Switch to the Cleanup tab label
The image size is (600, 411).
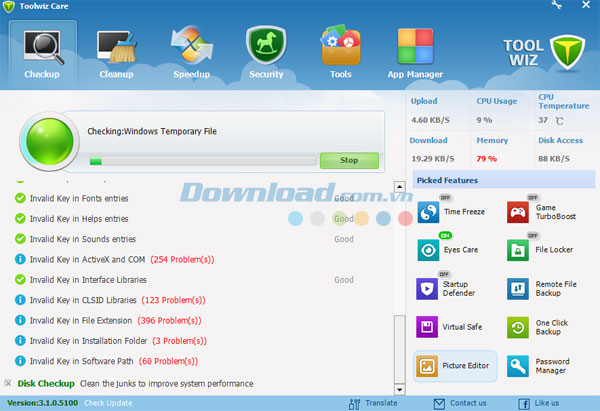(x=116, y=74)
